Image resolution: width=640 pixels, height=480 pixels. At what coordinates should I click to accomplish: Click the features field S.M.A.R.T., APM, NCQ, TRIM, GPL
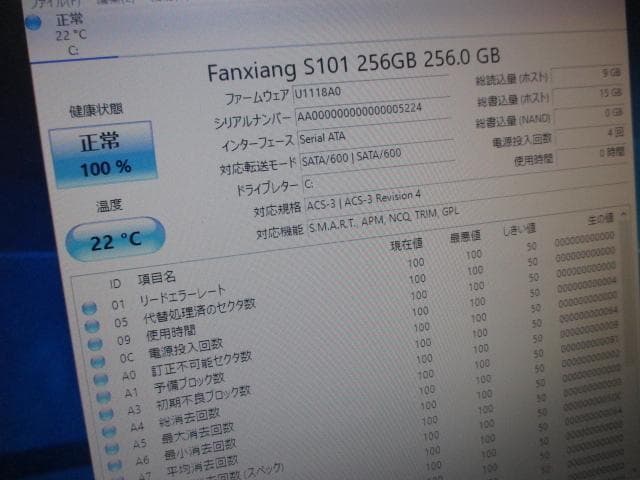pyautogui.click(x=469, y=217)
